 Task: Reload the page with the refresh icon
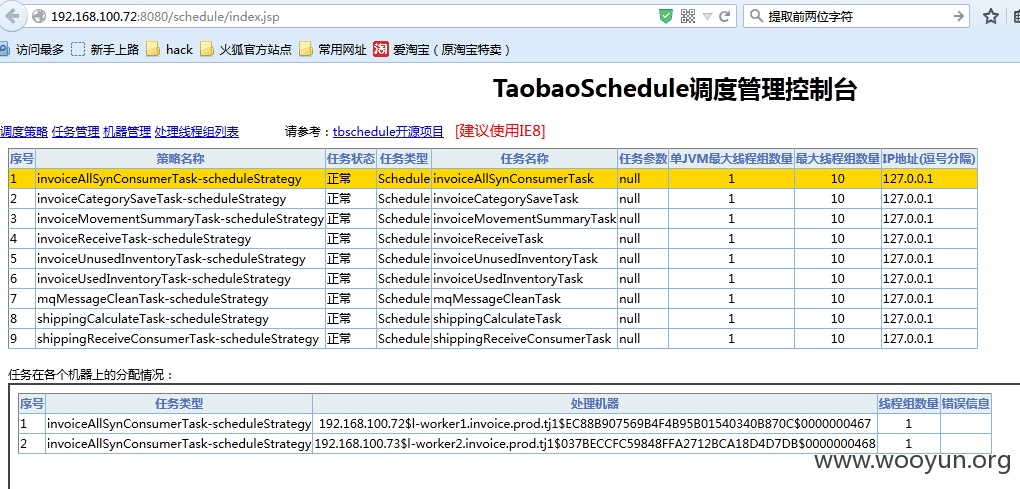click(x=723, y=16)
